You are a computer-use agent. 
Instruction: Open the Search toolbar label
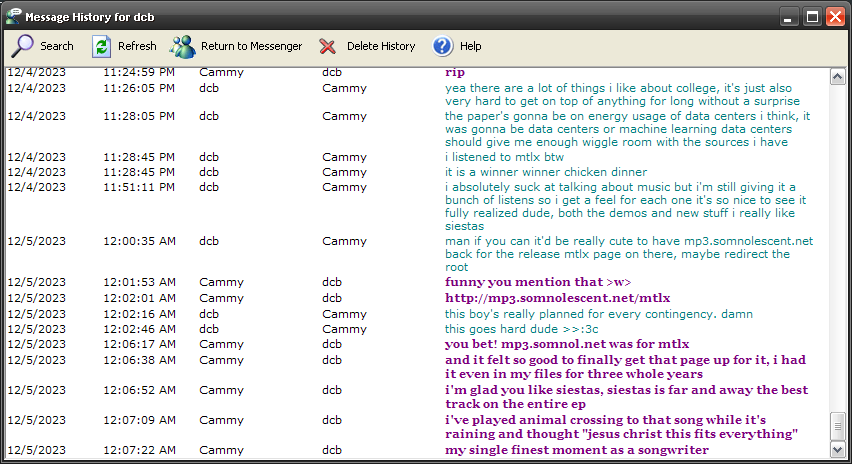pyautogui.click(x=57, y=46)
